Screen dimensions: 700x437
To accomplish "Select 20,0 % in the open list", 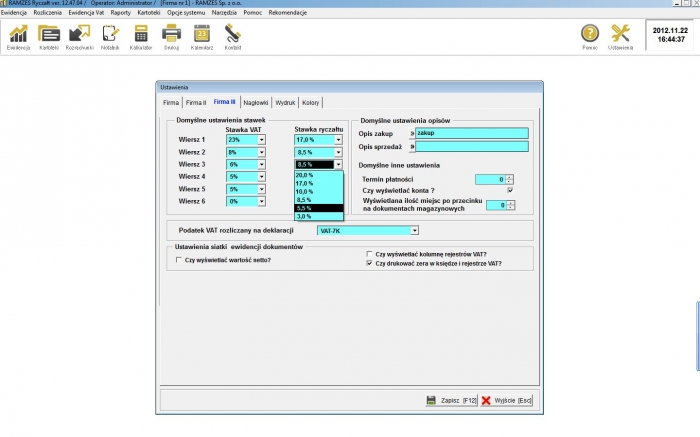I will [x=319, y=175].
